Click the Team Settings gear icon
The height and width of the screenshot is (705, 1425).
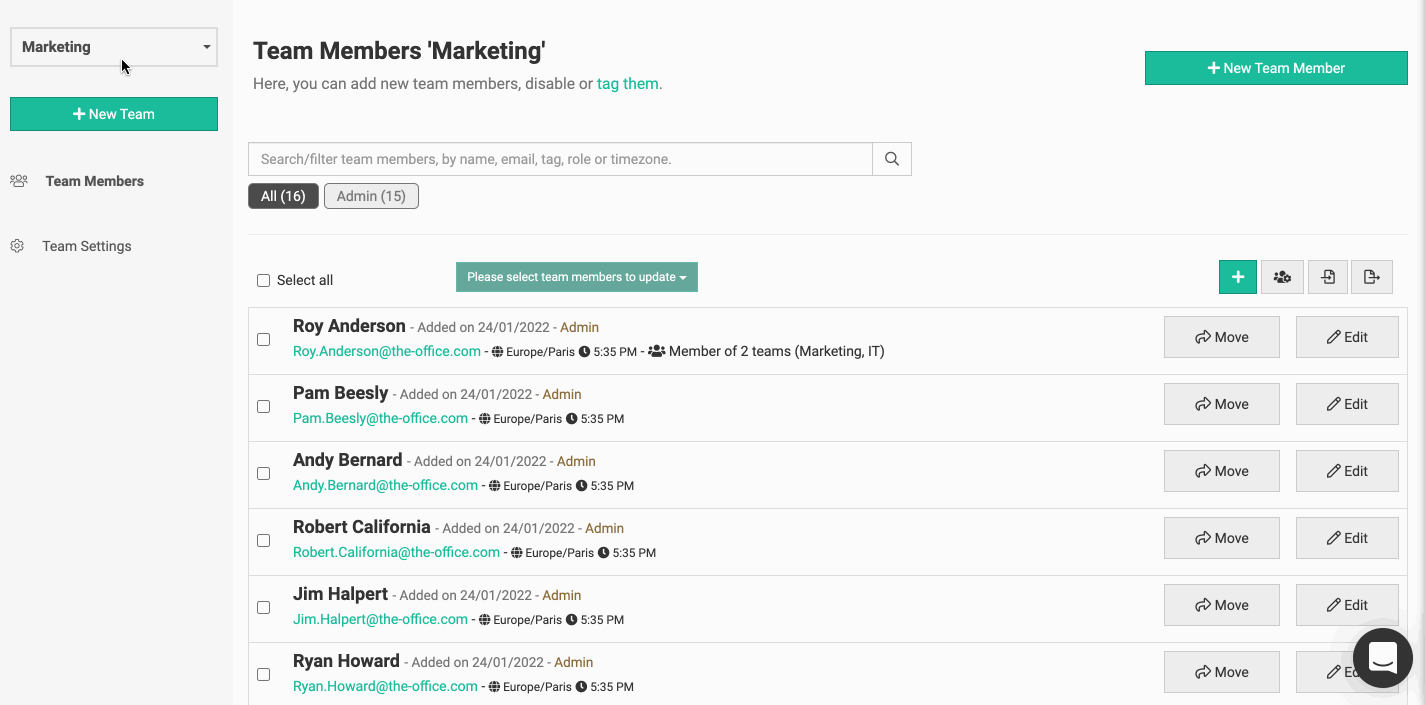pos(17,246)
